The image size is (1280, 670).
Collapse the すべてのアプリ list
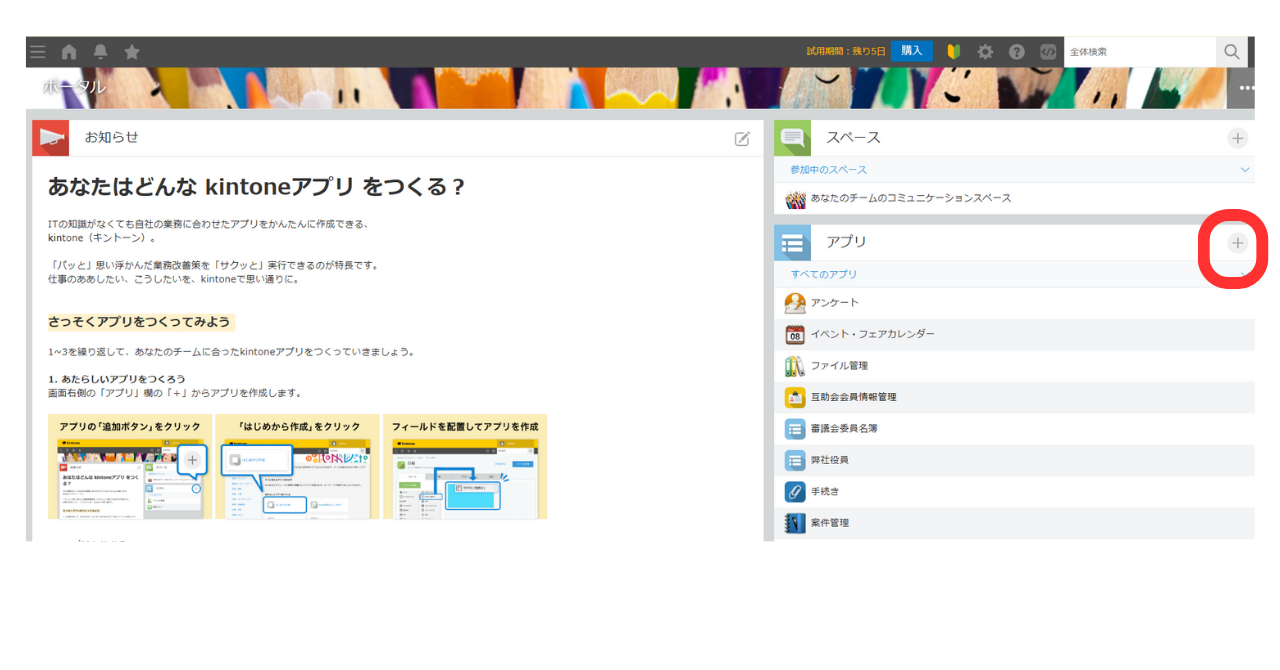click(x=1245, y=273)
